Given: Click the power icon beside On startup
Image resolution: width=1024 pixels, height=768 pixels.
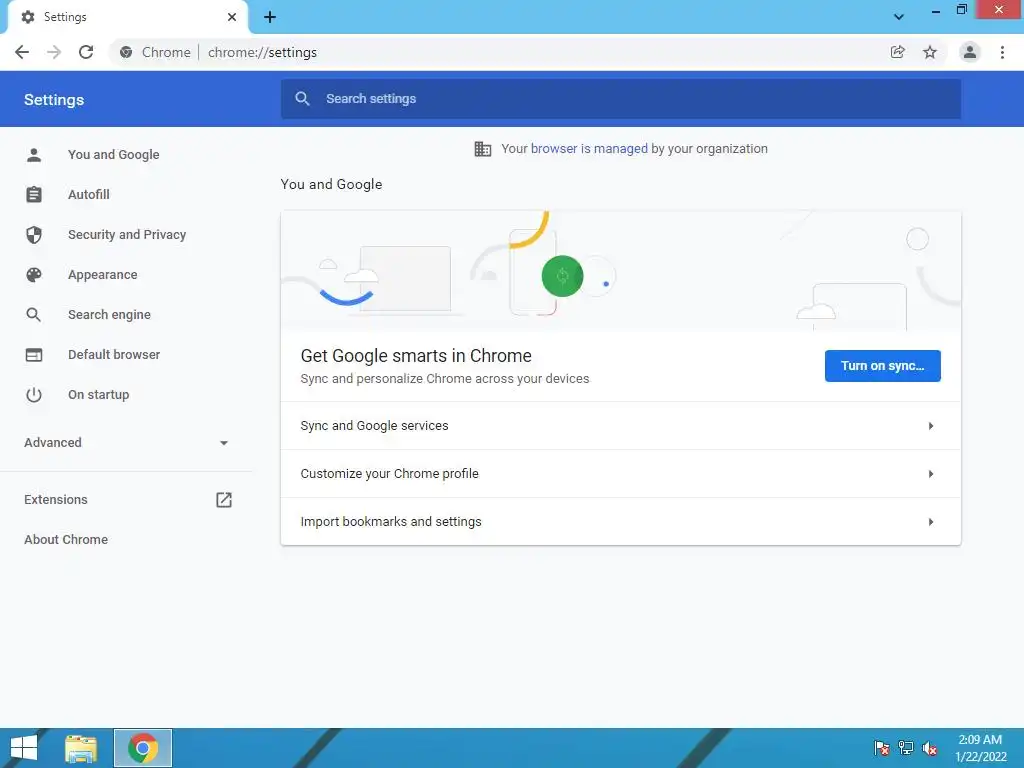Looking at the screenshot, I should pyautogui.click(x=34, y=394).
